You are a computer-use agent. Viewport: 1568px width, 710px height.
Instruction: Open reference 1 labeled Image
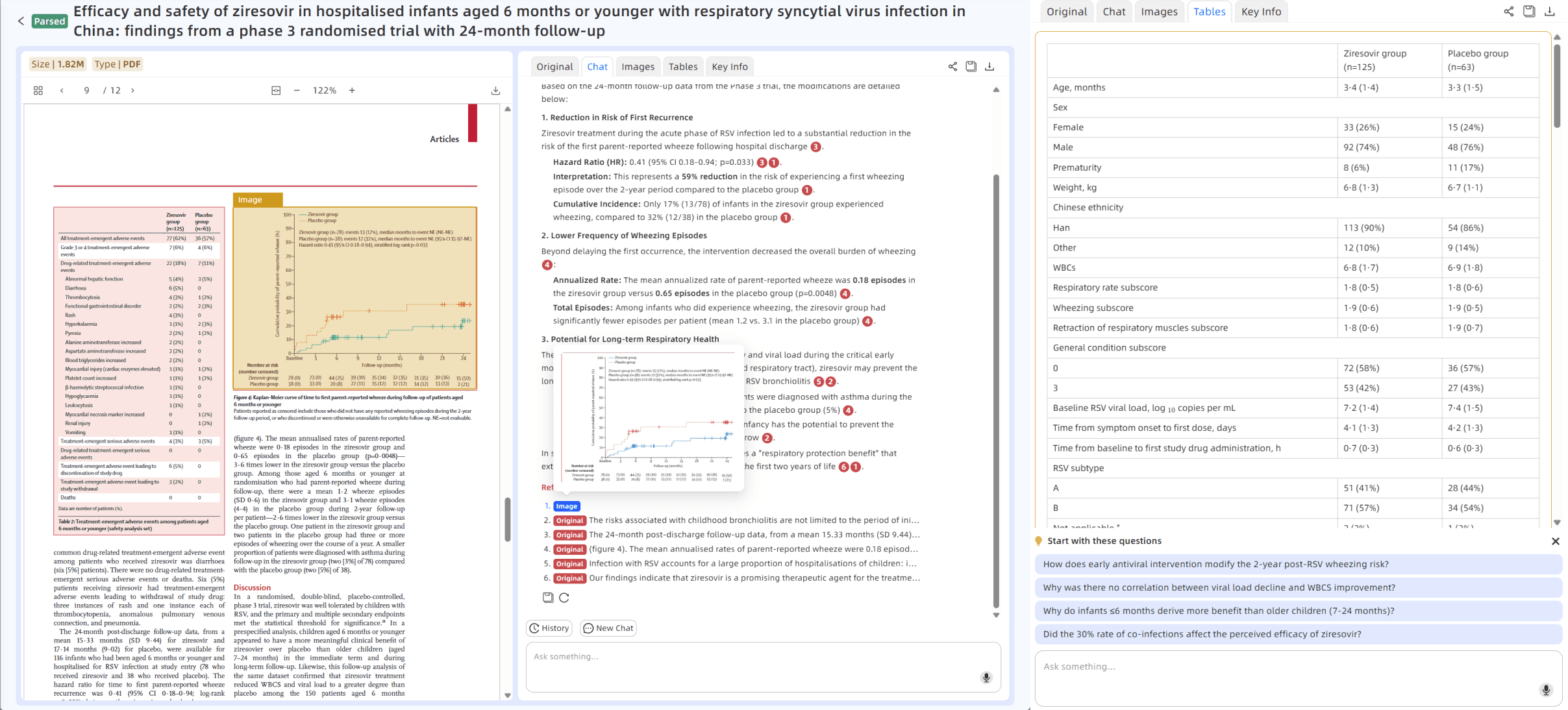point(566,506)
